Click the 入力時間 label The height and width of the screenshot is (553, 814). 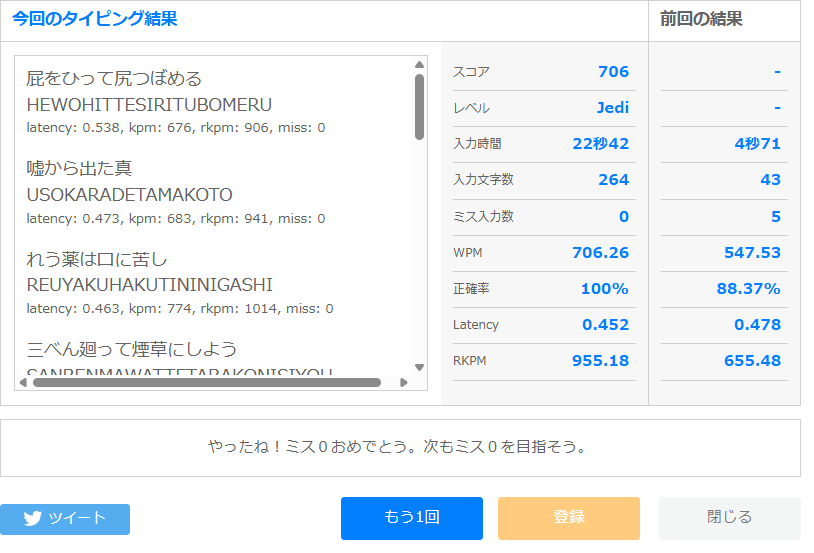tap(477, 144)
